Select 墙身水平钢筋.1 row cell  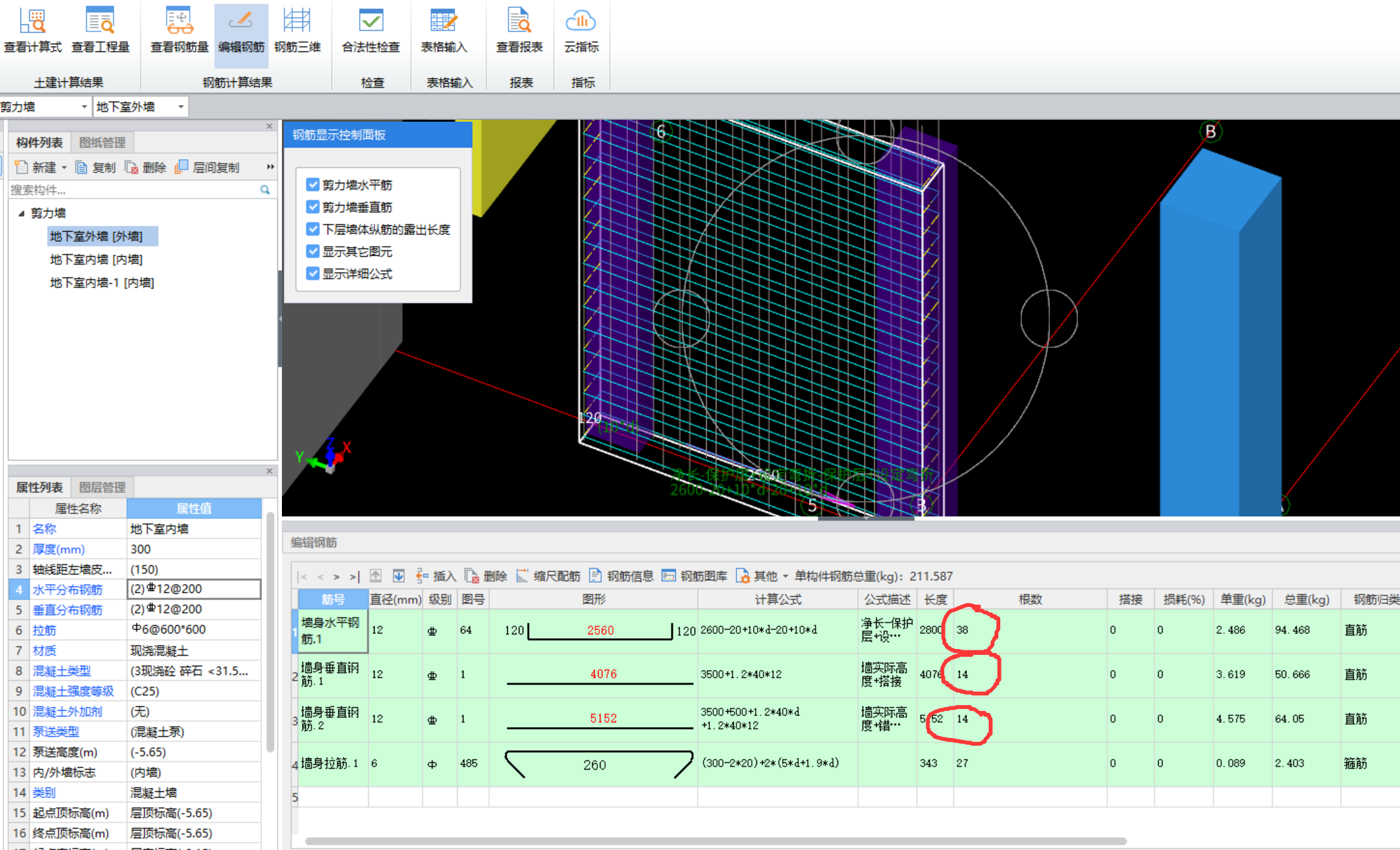click(x=333, y=630)
